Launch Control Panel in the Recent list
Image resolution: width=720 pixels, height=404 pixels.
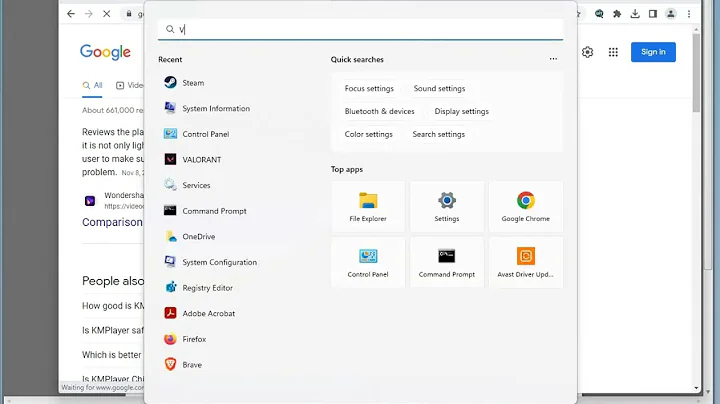(x=197, y=134)
